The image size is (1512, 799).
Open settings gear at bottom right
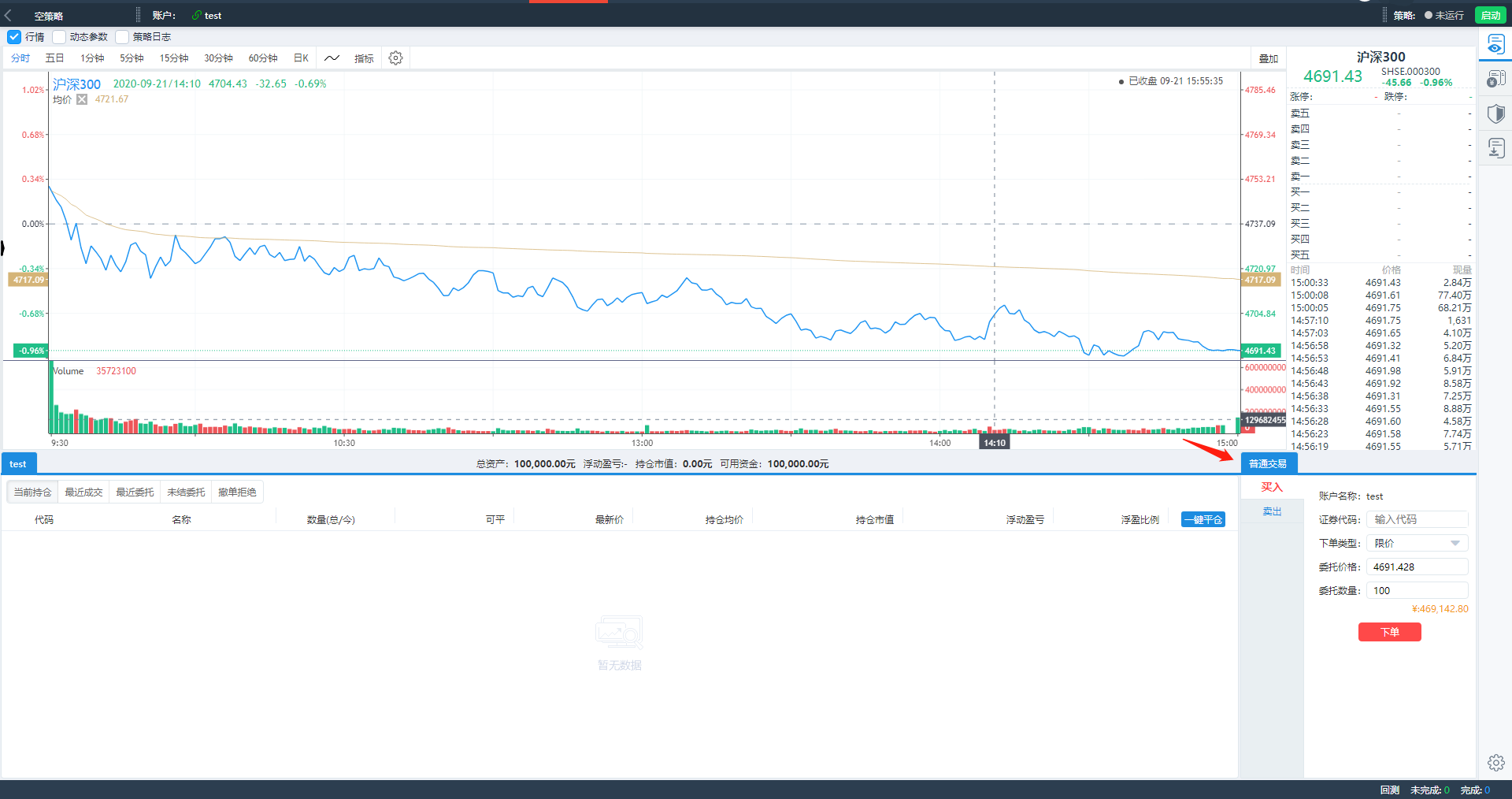1495,762
